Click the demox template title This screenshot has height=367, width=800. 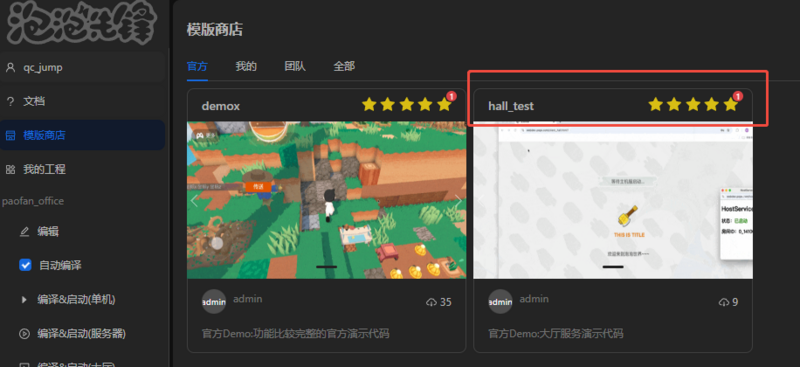click(x=220, y=106)
